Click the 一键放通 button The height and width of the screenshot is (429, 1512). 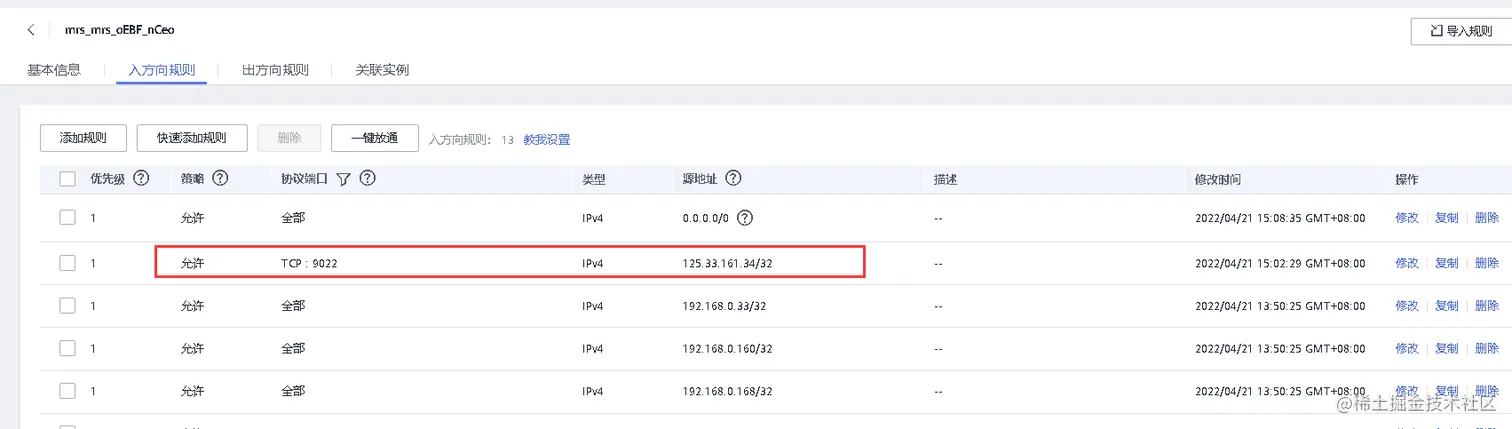pyautogui.click(x=374, y=138)
